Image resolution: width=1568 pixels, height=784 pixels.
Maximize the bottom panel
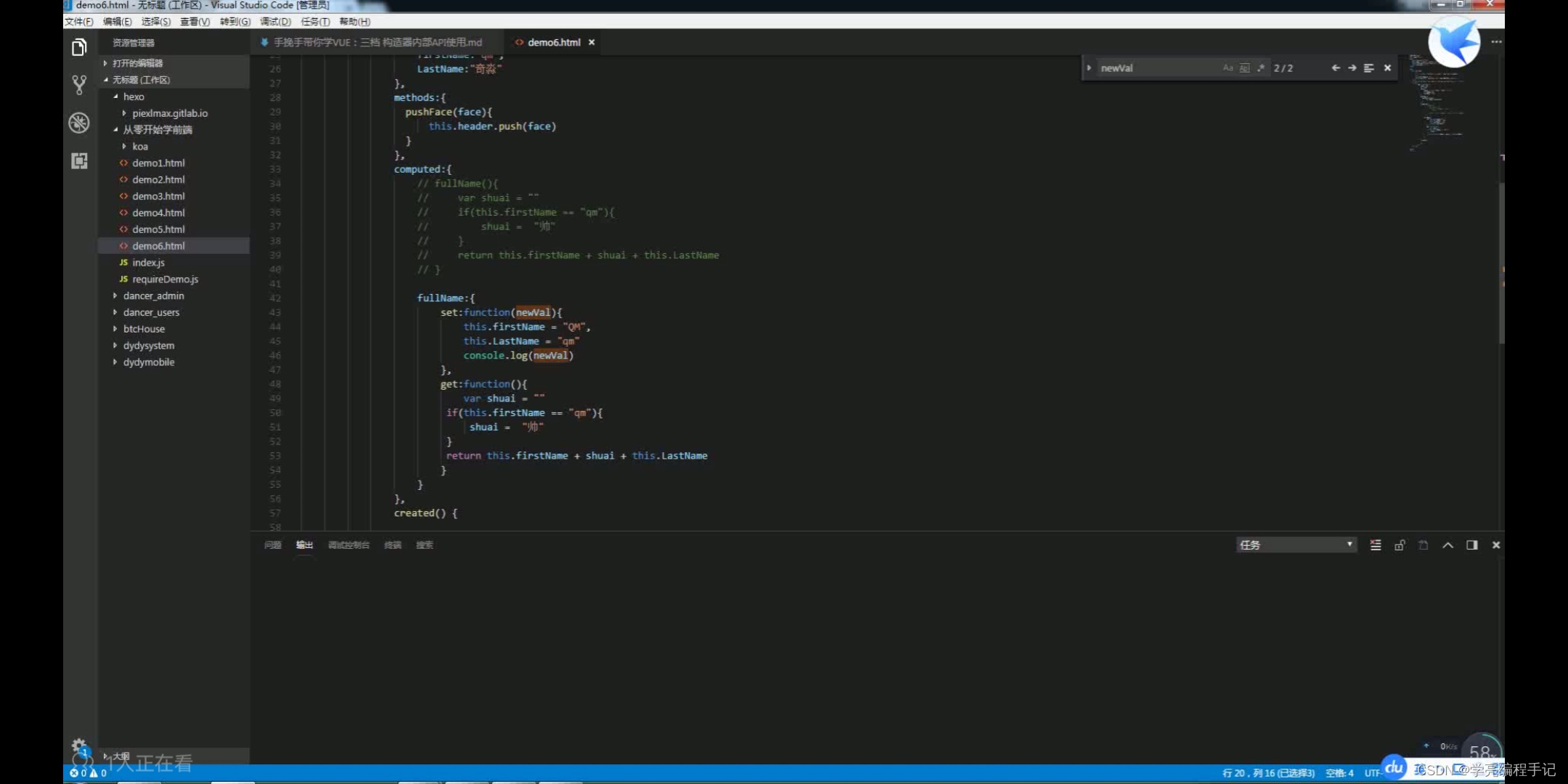1448,545
